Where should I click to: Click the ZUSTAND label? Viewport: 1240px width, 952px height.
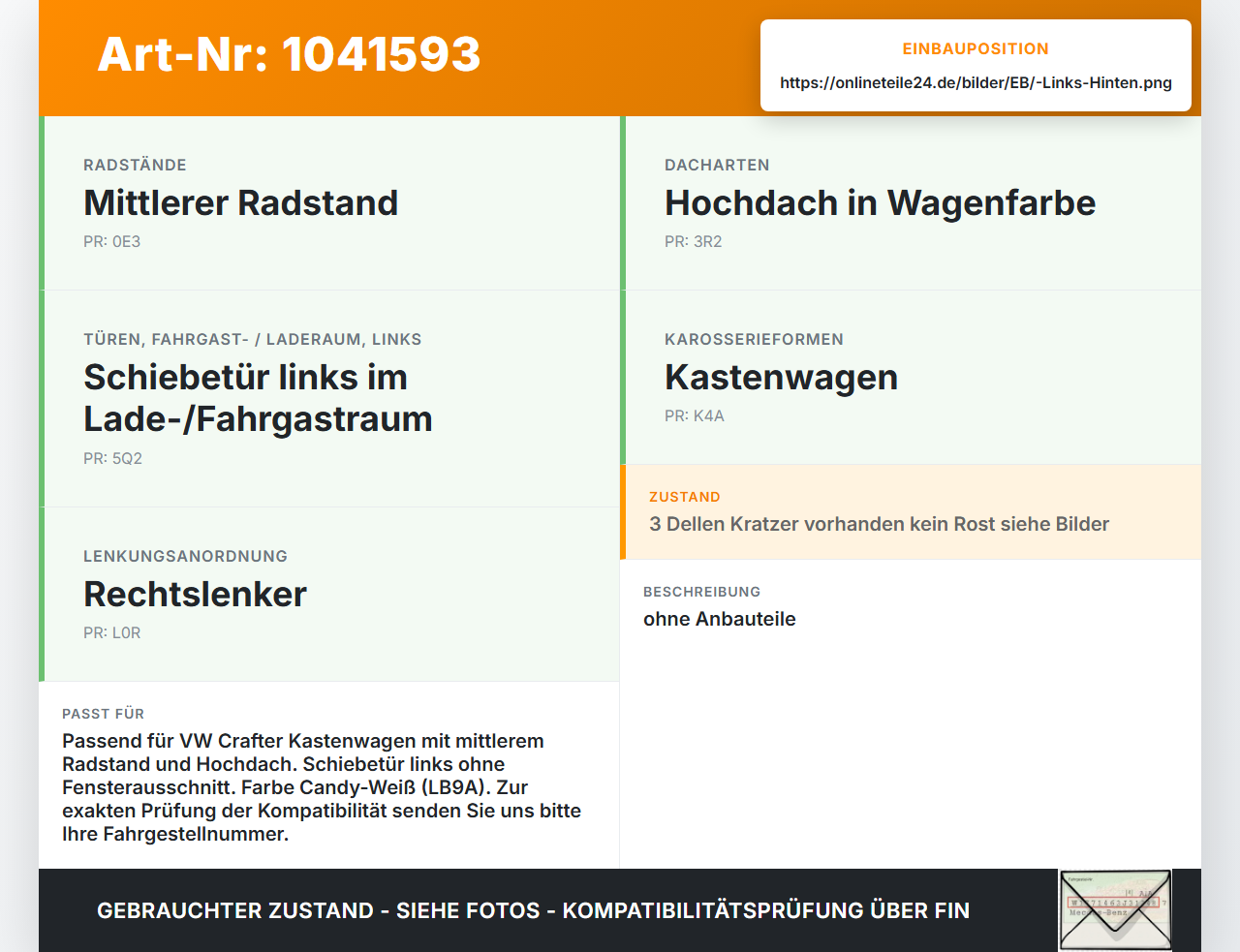(x=684, y=497)
